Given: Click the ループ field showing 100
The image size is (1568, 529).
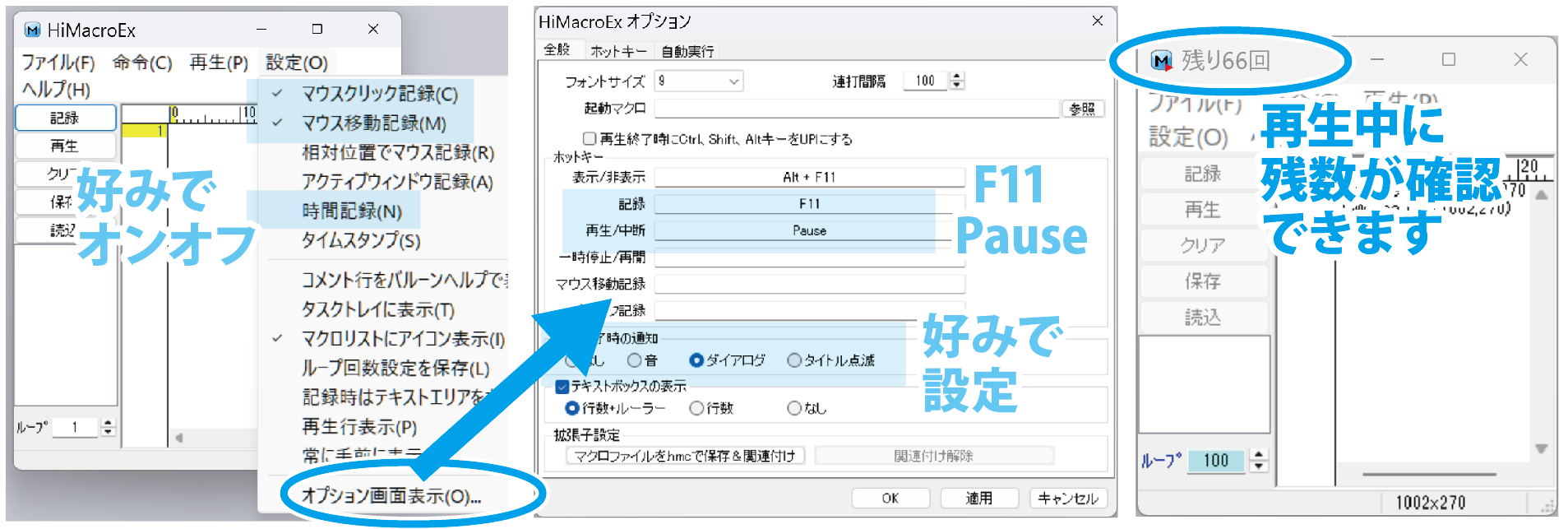Looking at the screenshot, I should click(x=1216, y=461).
